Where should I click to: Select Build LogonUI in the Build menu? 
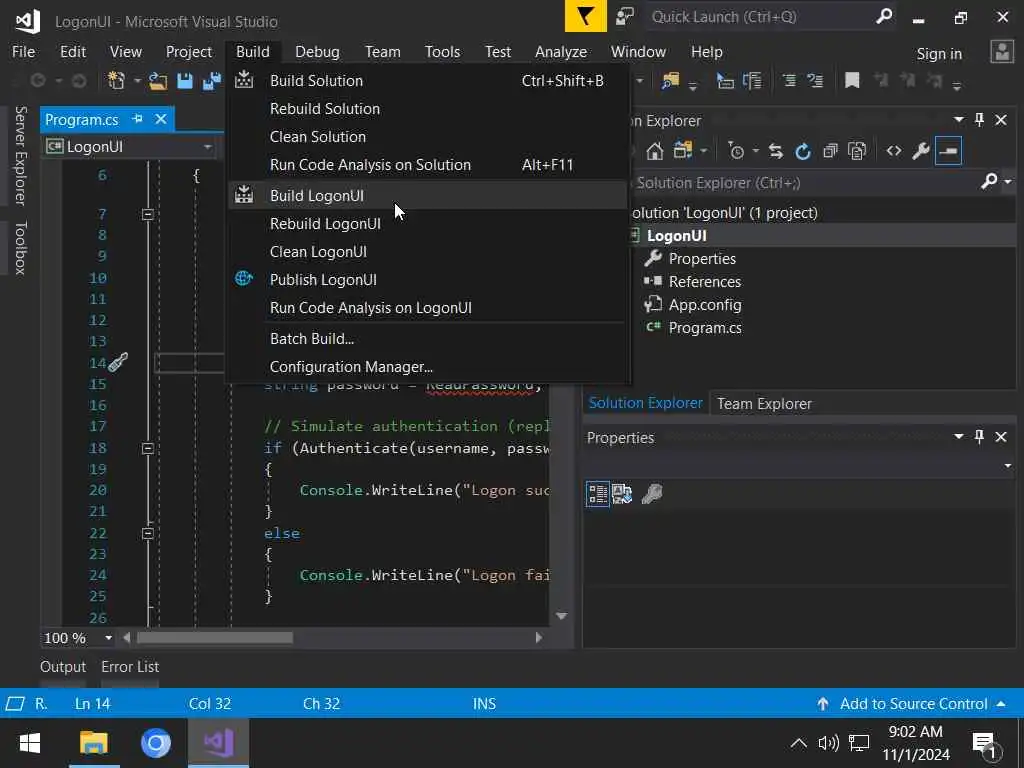click(x=428, y=196)
